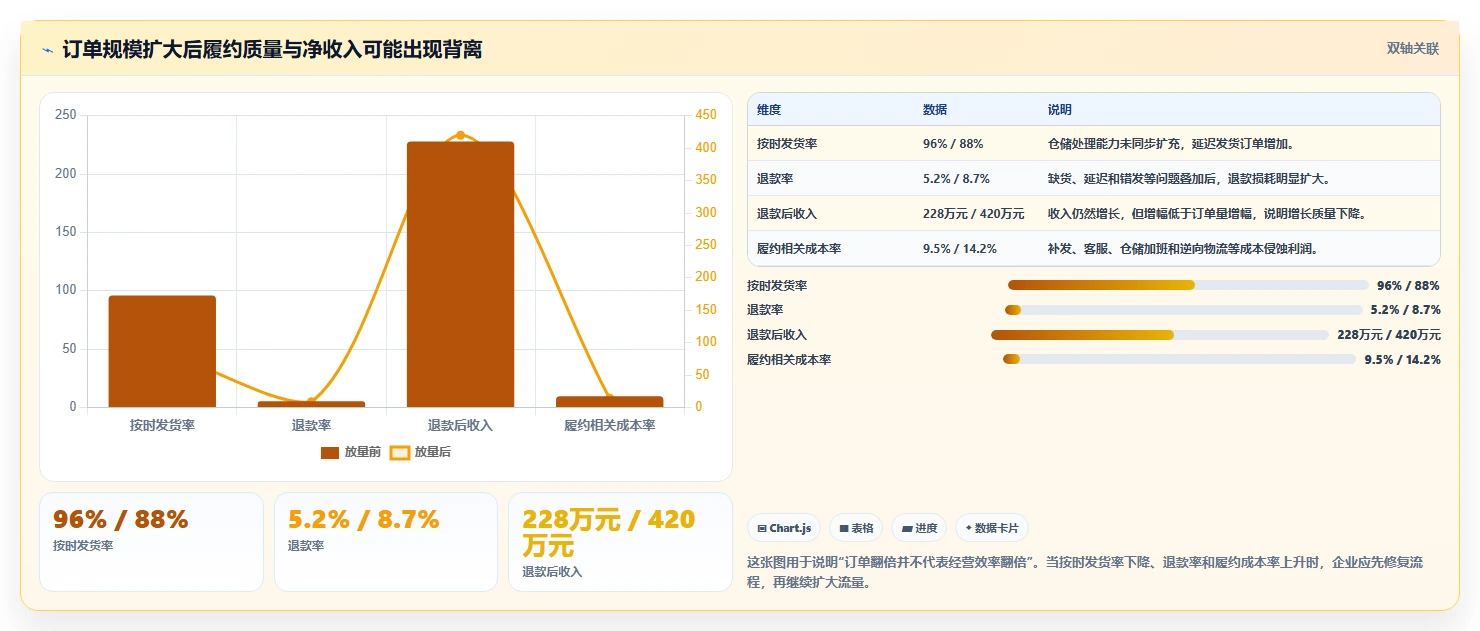Toggle the 放量前 legend item
Screen dimensions: 1480x631
[x=351, y=453]
